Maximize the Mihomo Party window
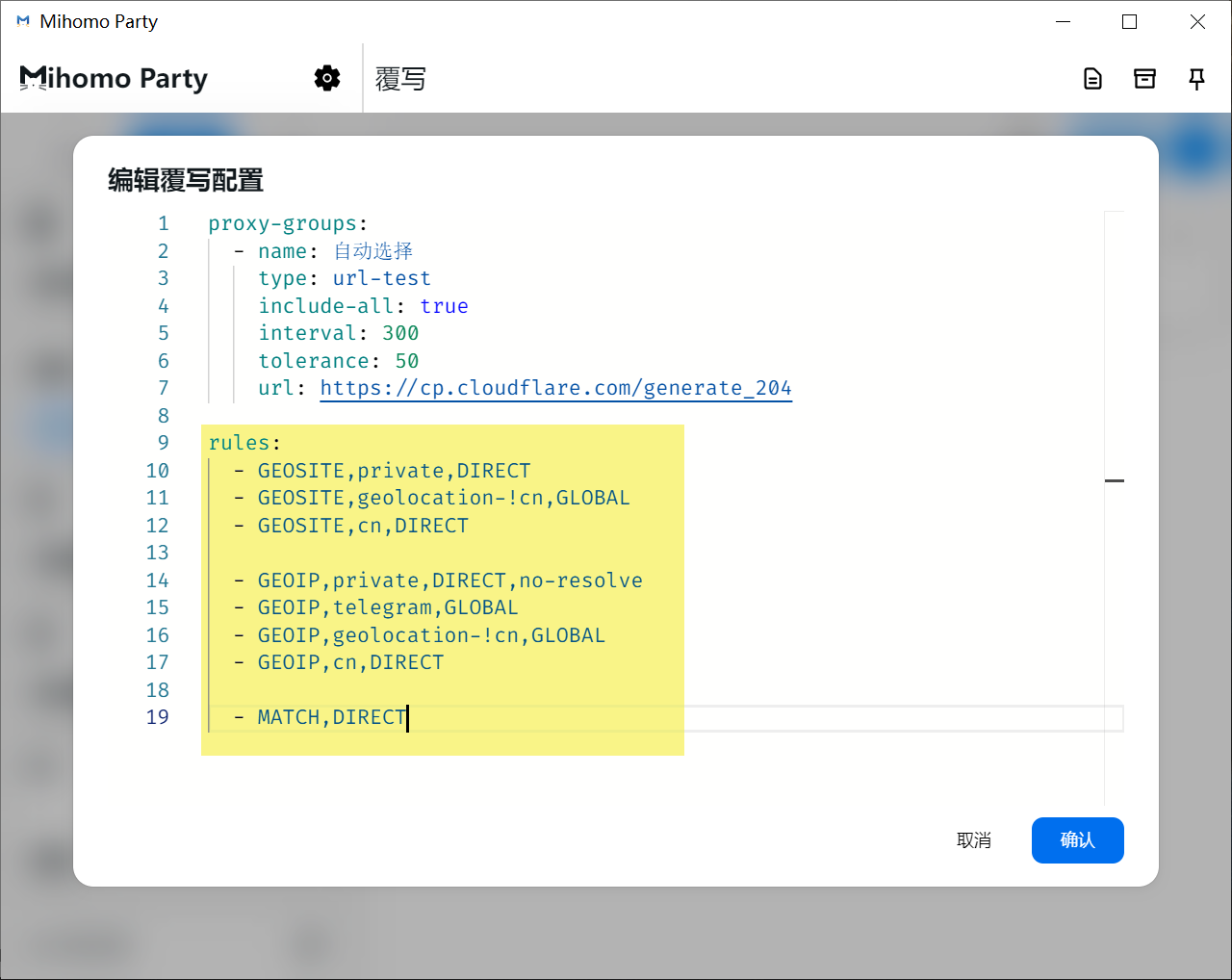The height and width of the screenshot is (980, 1232). [x=1130, y=21]
